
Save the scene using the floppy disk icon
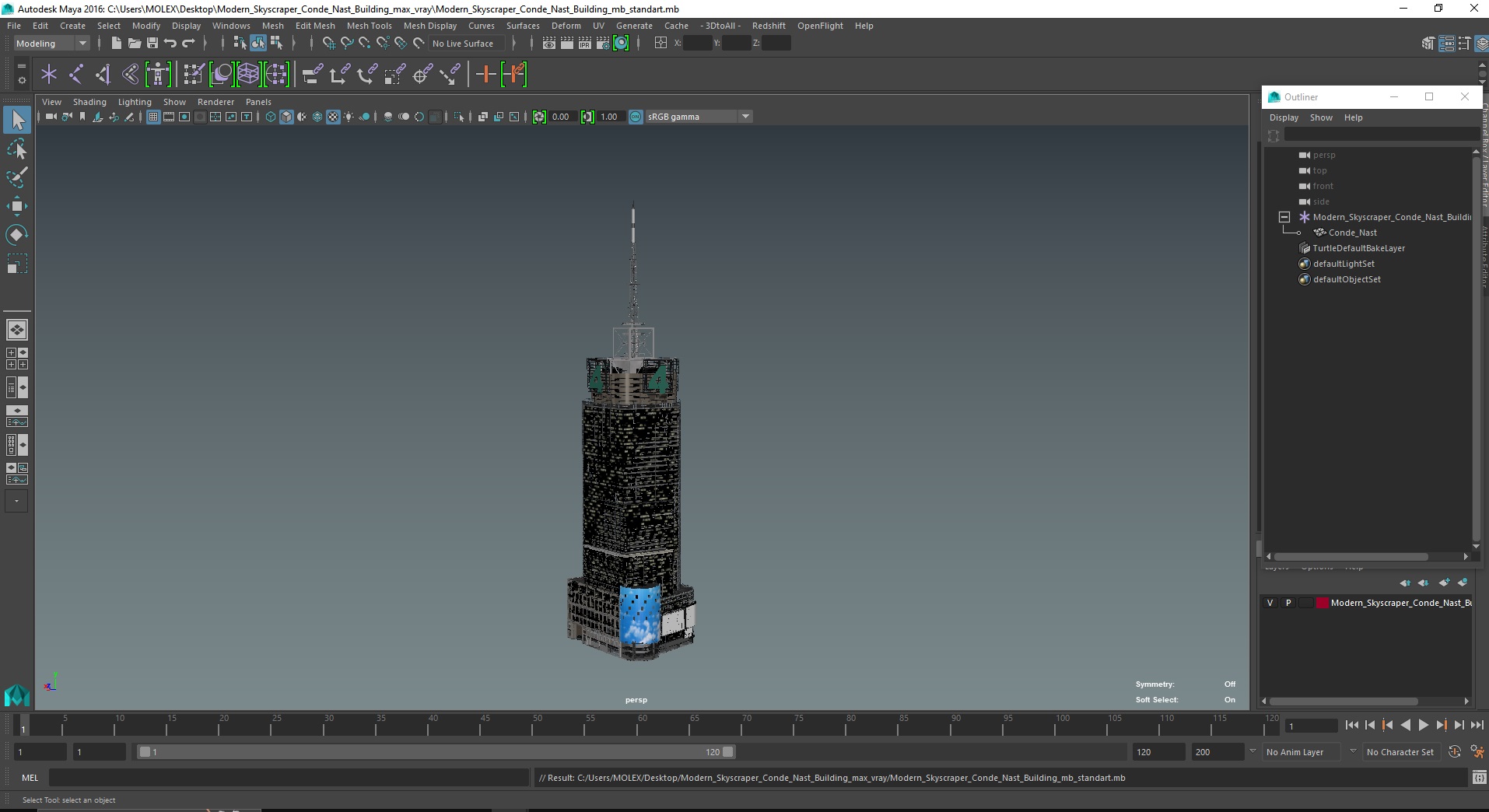pos(152,44)
